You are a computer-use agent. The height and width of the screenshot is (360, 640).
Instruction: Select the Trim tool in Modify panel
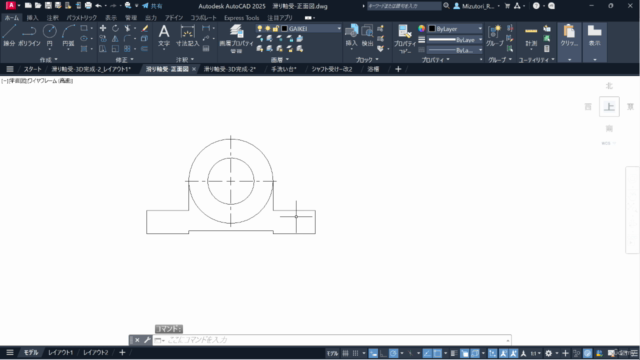pos(127,28)
